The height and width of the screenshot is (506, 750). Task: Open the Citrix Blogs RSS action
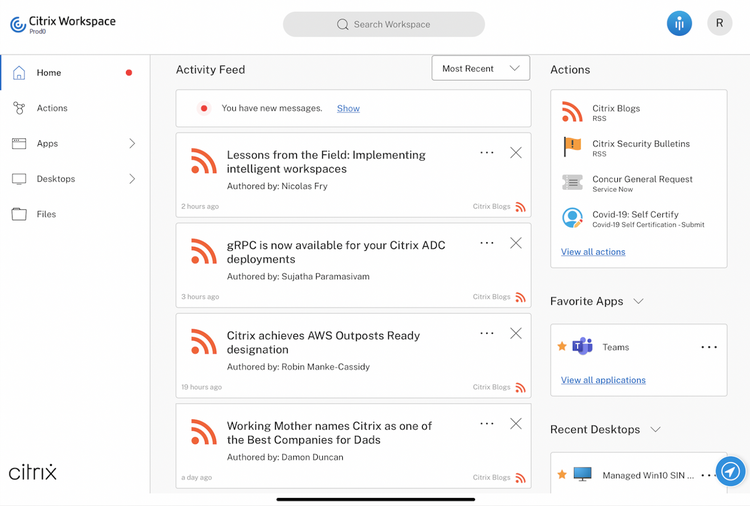(639, 112)
